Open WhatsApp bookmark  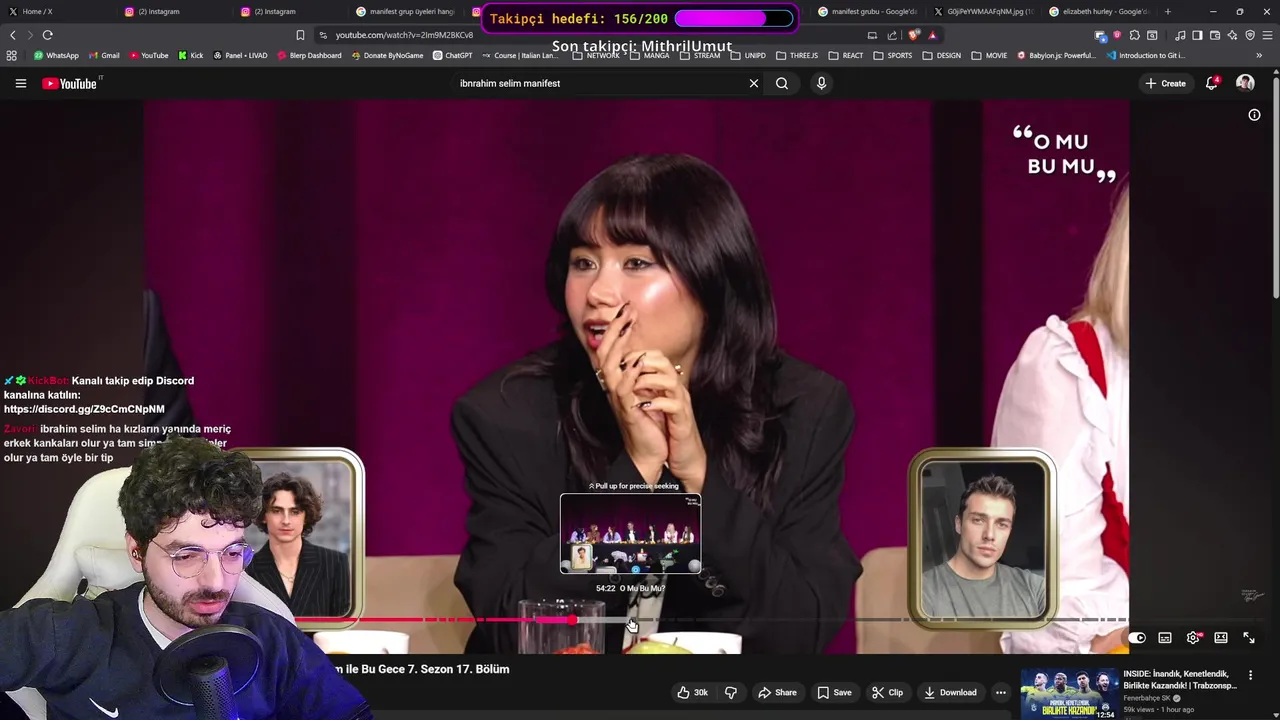[56, 55]
